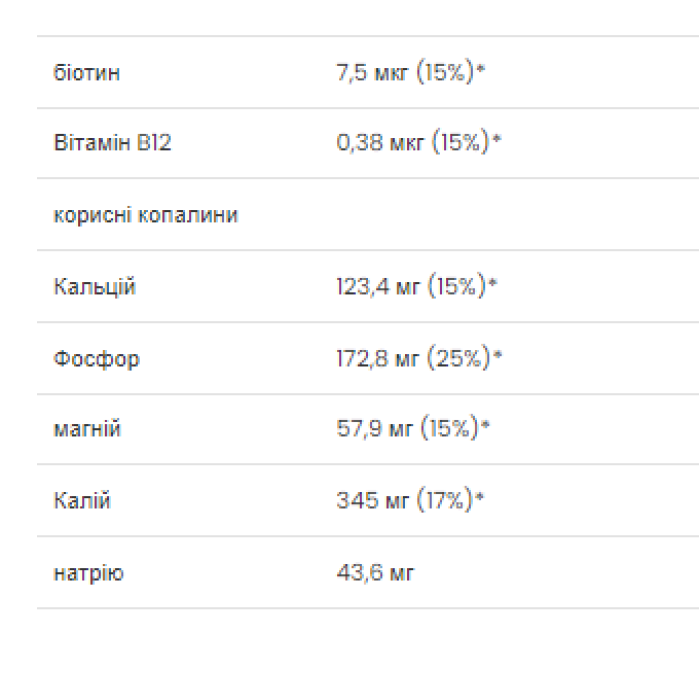
Task: Click the корисні копалини section heading
Action: coord(146,215)
